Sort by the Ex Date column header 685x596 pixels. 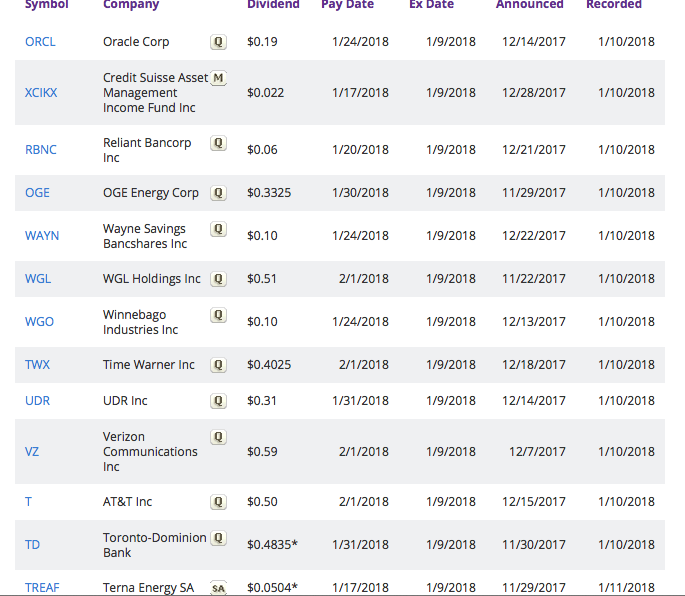(x=431, y=5)
